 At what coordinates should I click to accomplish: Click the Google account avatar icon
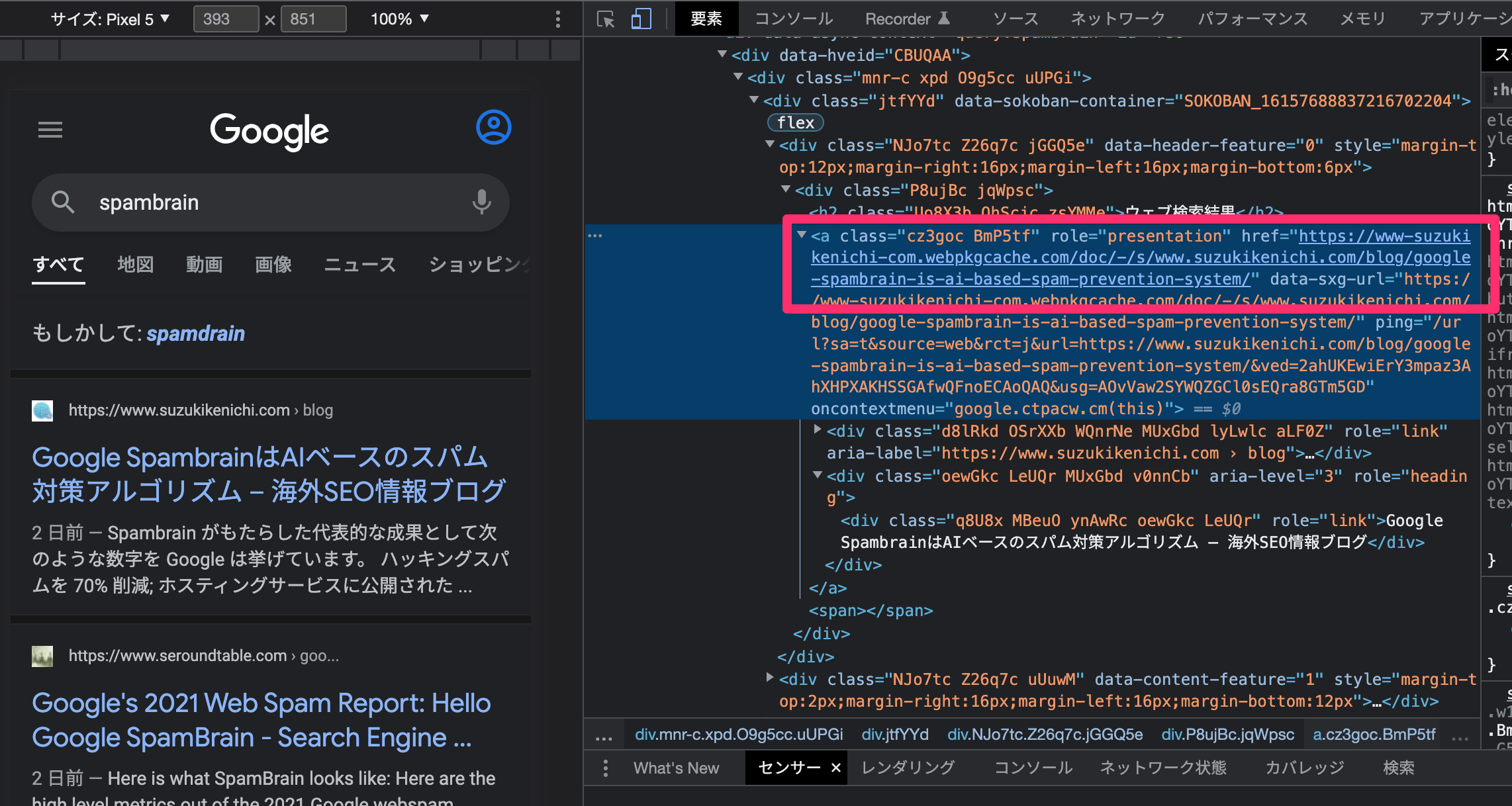click(x=493, y=127)
